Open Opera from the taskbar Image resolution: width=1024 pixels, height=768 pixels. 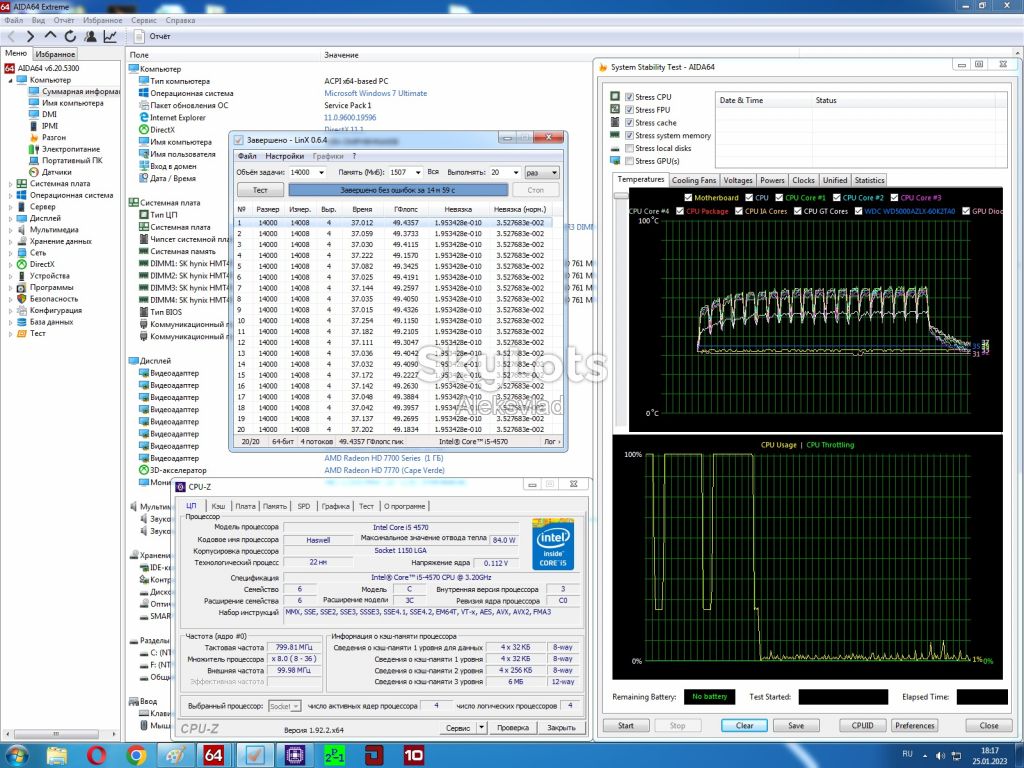96,756
